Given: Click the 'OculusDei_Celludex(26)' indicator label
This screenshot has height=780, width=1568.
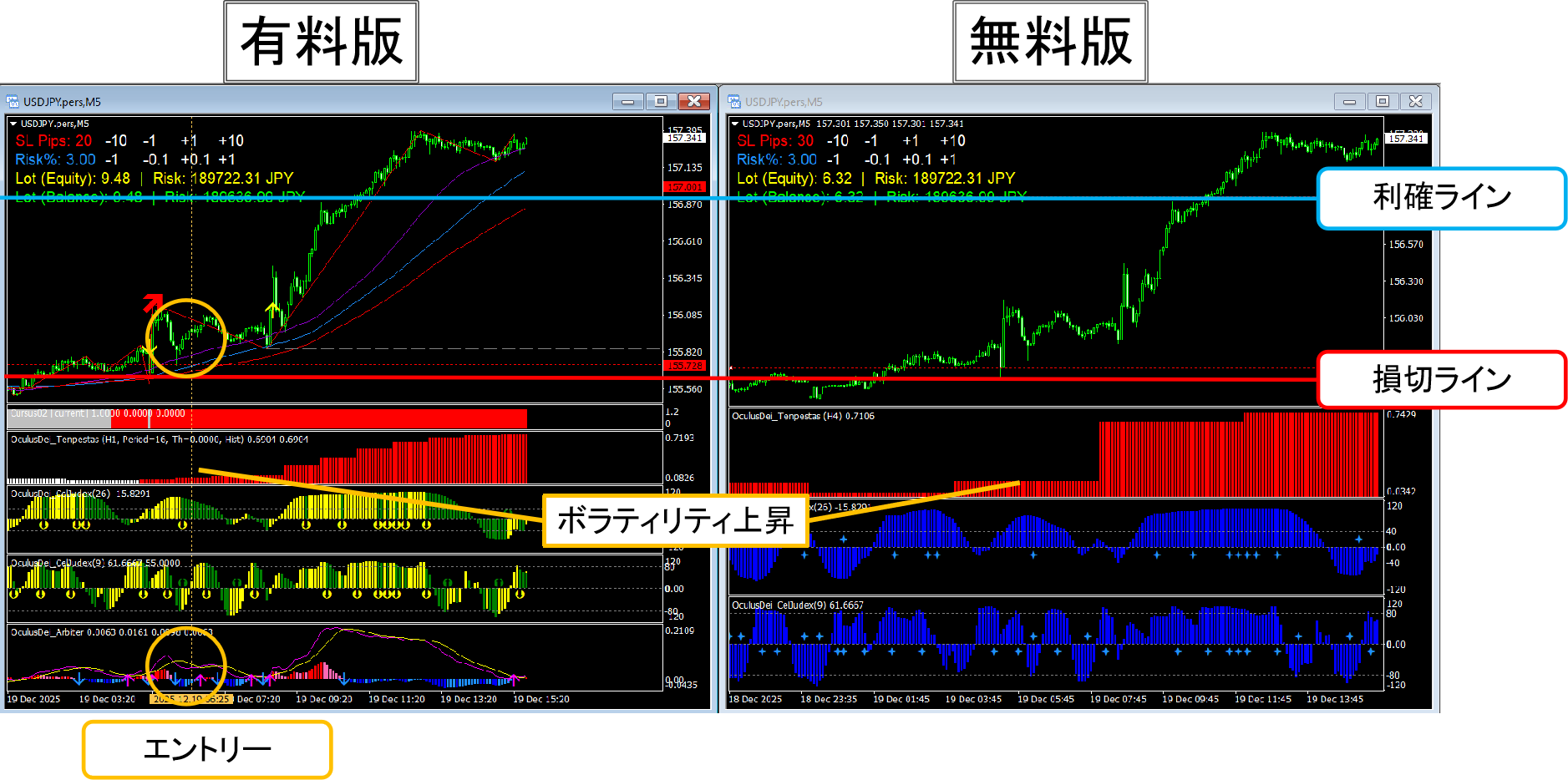Looking at the screenshot, I should tap(60, 494).
